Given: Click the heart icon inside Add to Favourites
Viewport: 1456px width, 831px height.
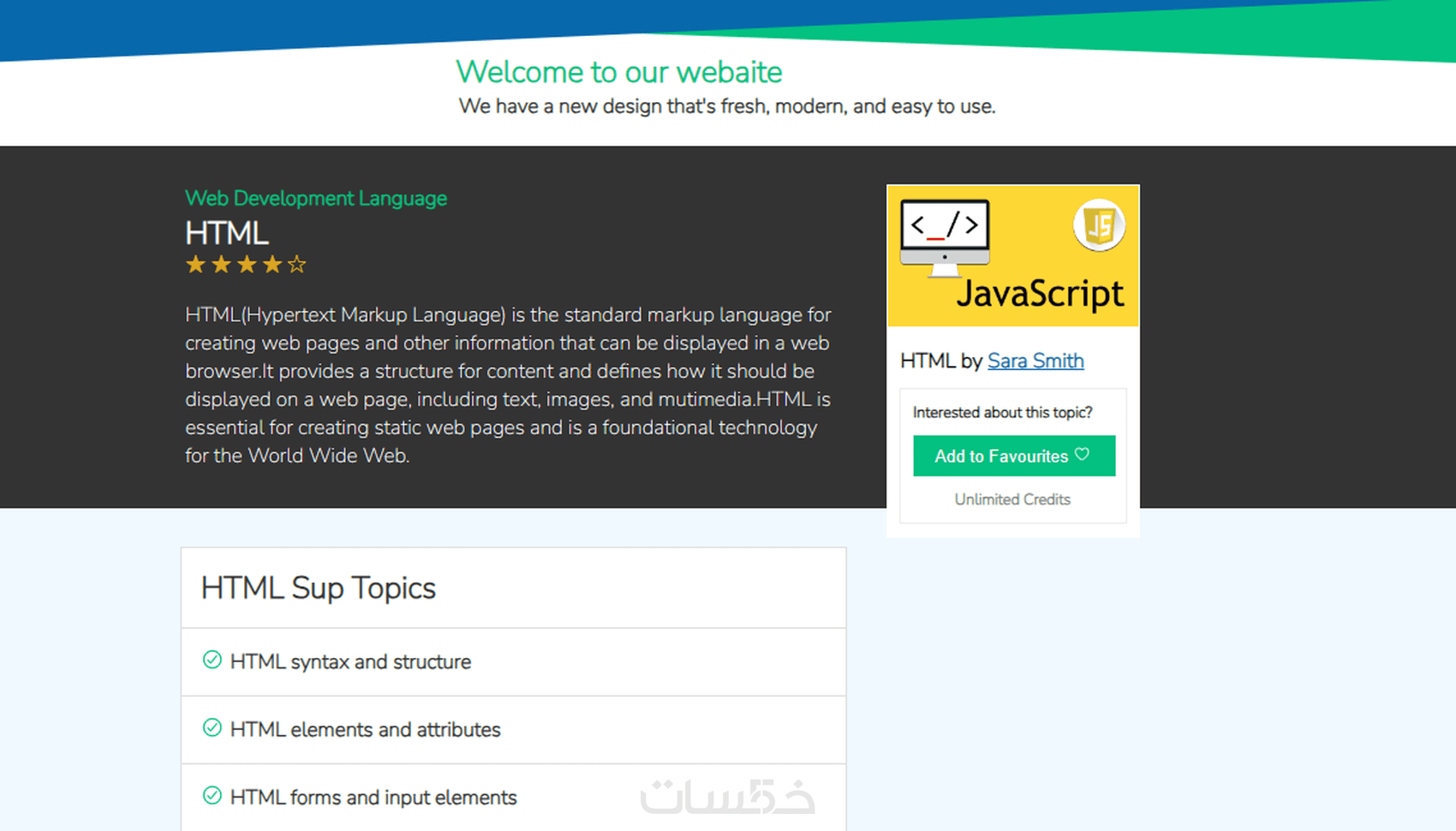Looking at the screenshot, I should [1082, 456].
